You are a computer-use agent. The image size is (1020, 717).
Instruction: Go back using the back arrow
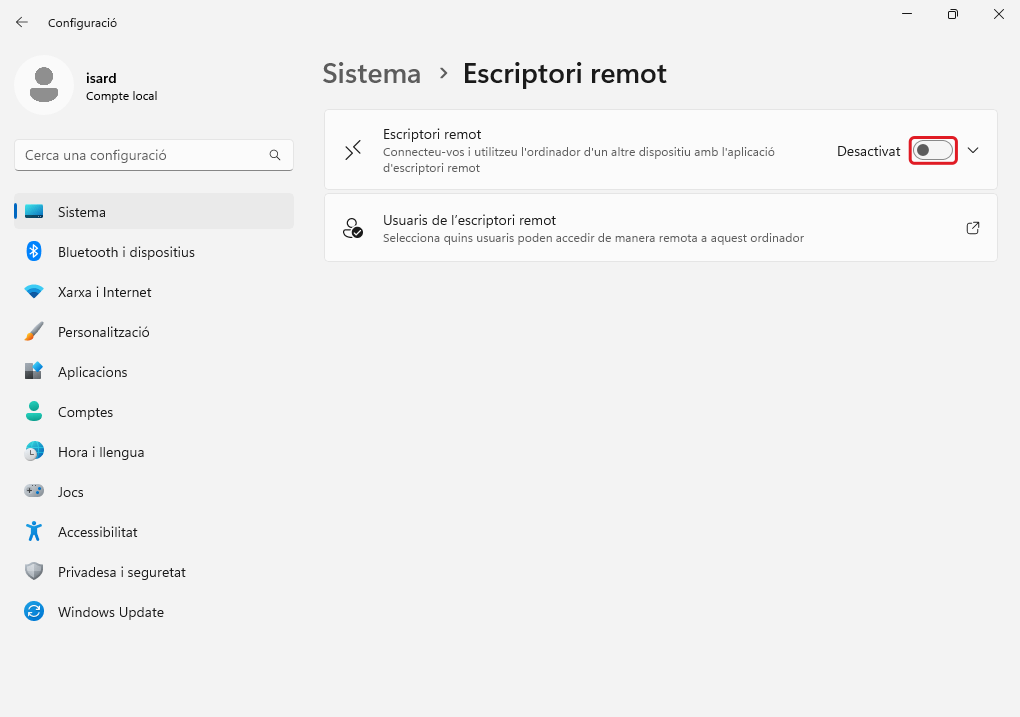22,22
